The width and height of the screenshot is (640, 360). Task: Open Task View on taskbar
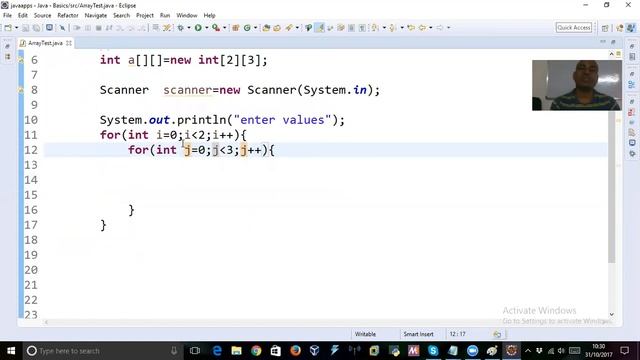coord(195,351)
